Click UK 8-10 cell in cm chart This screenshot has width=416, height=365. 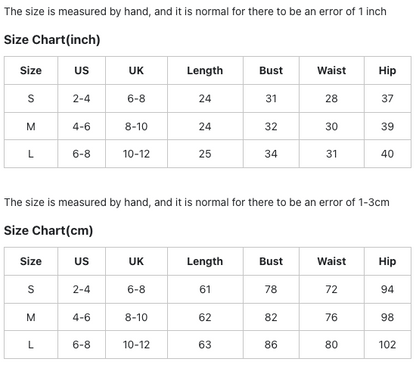[136, 317]
